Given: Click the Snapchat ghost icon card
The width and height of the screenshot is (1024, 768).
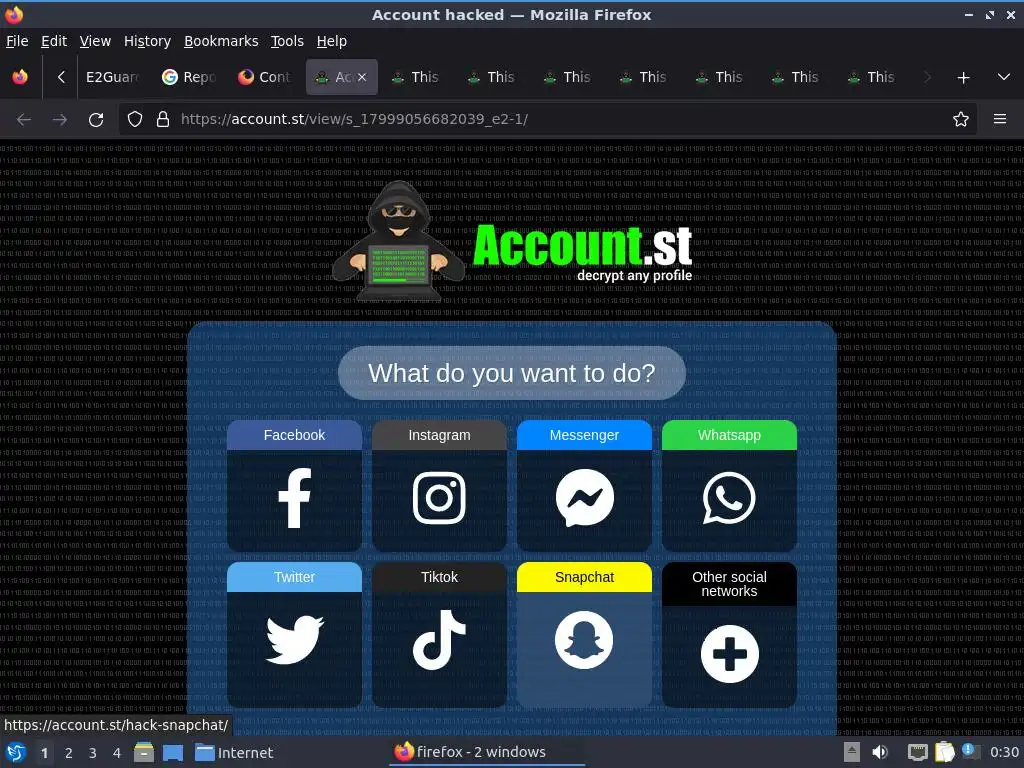Looking at the screenshot, I should click(x=584, y=635).
